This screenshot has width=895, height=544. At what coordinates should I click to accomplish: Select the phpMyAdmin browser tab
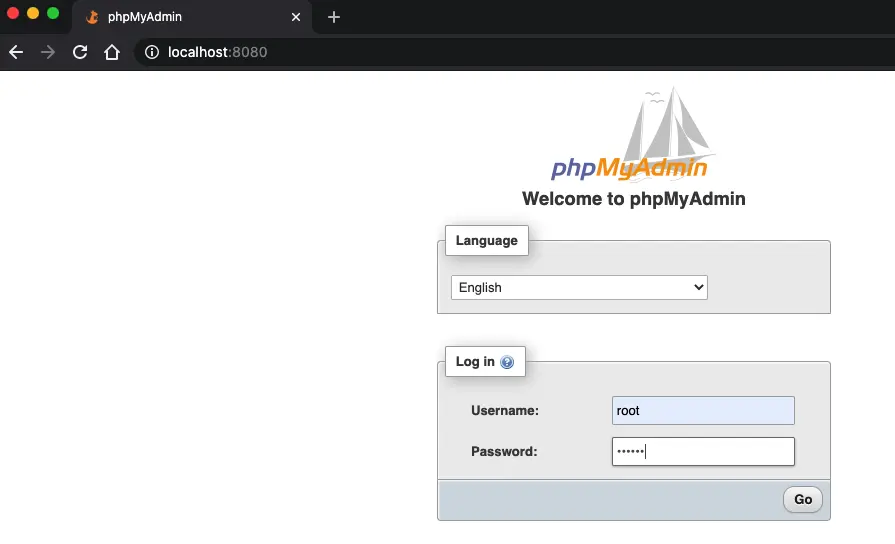click(192, 17)
